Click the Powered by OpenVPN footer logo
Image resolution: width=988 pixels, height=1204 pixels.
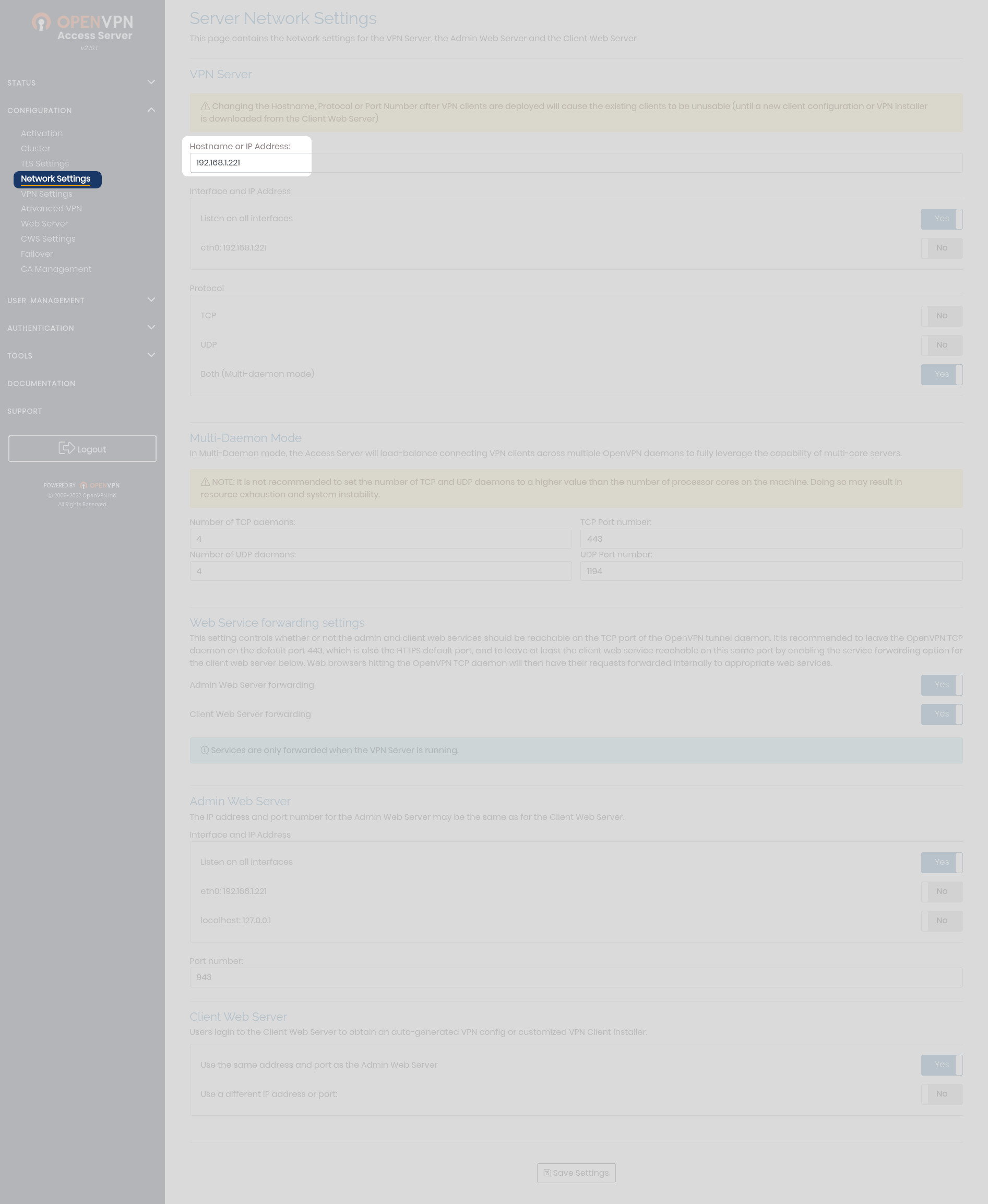coord(82,485)
